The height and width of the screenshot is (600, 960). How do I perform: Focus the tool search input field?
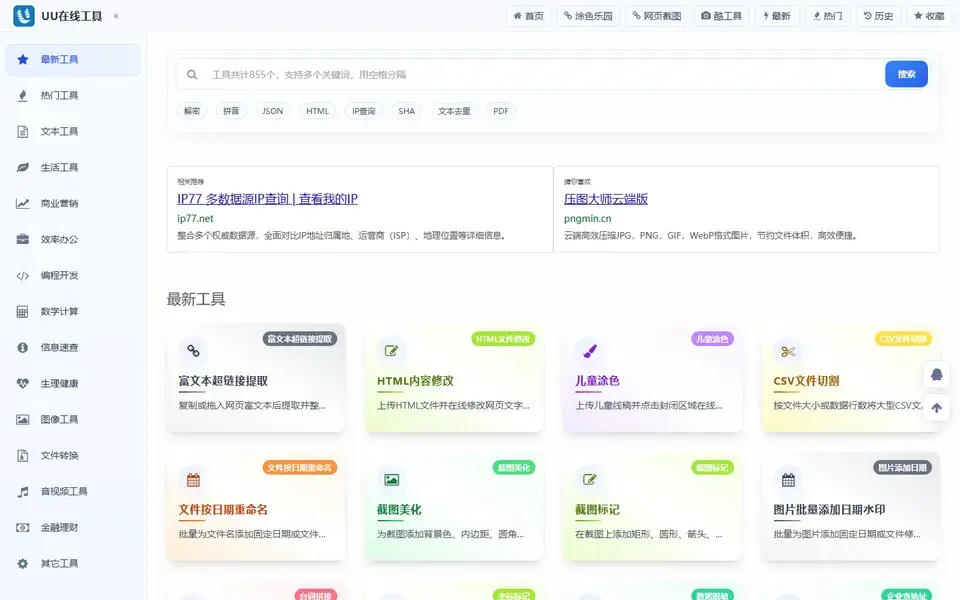click(545, 75)
